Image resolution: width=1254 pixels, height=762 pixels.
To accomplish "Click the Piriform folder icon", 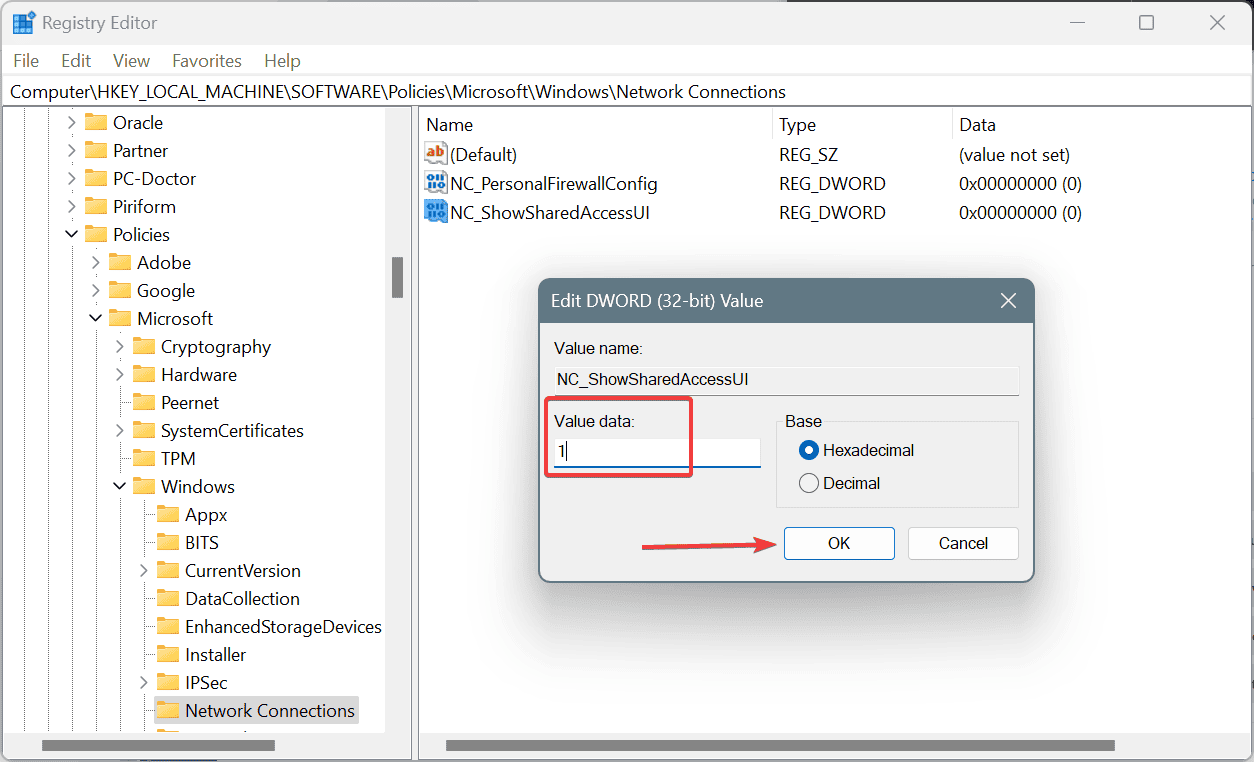I will pos(96,206).
